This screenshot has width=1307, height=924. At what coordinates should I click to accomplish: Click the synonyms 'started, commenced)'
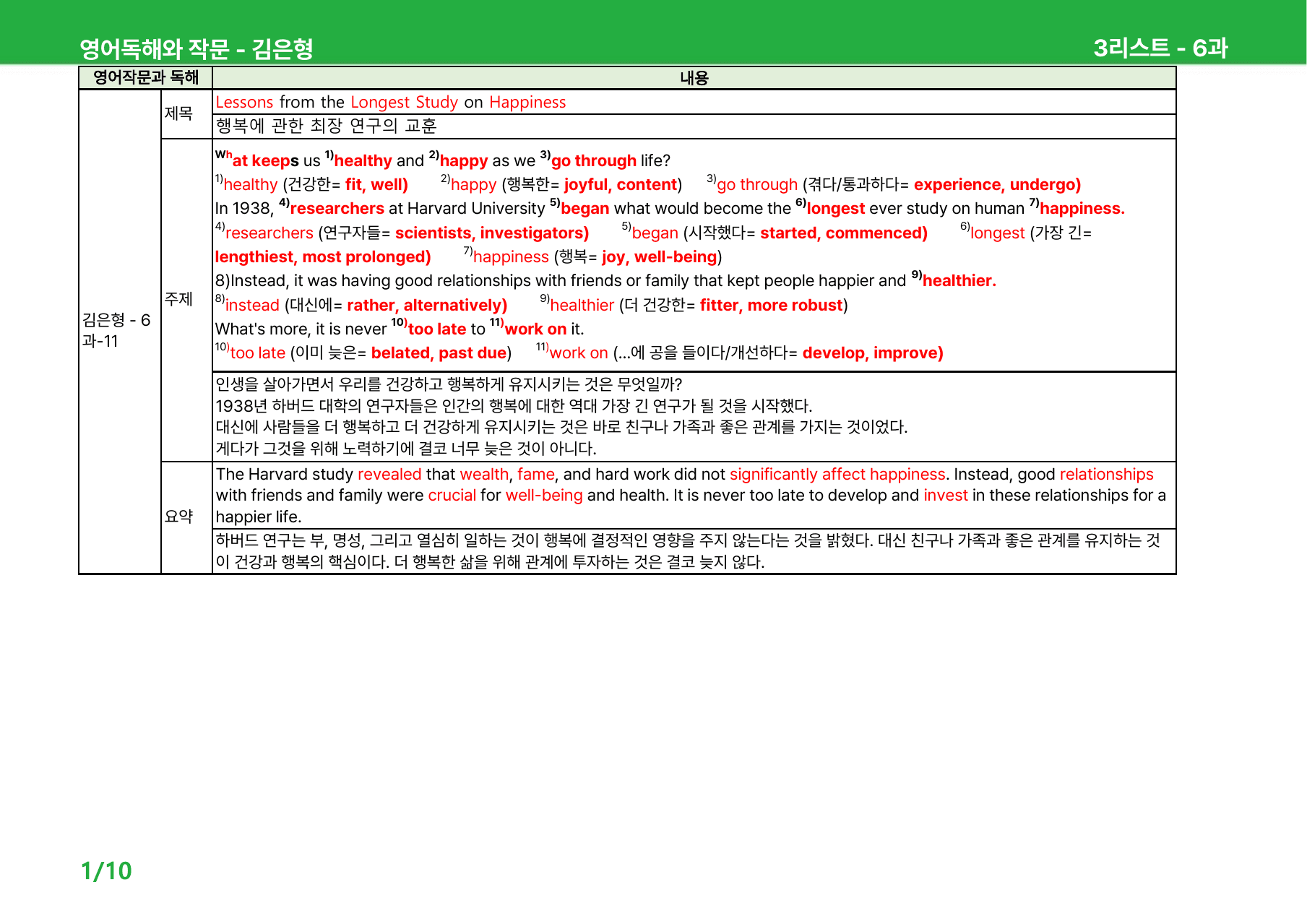[844, 233]
